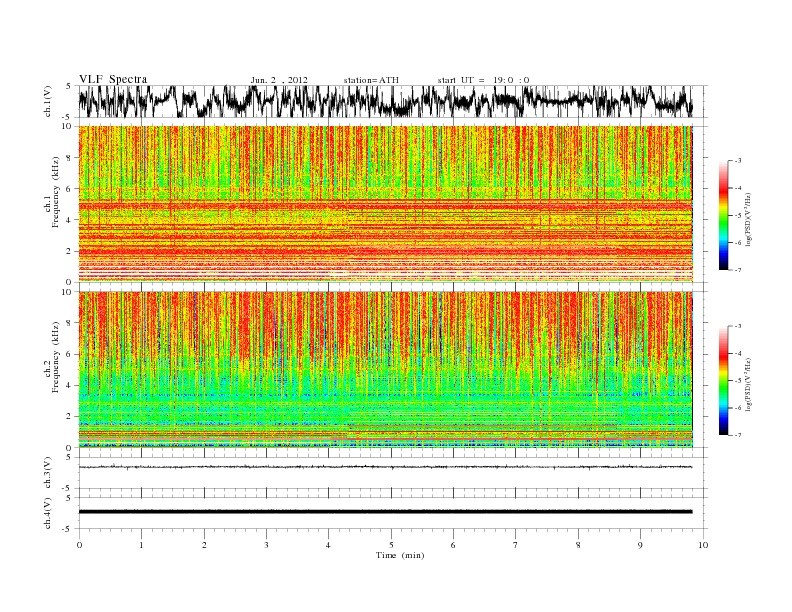Click the ch.2 spectrogram colorbar
Image resolution: width=792 pixels, height=612 pixels.
[x=723, y=381]
